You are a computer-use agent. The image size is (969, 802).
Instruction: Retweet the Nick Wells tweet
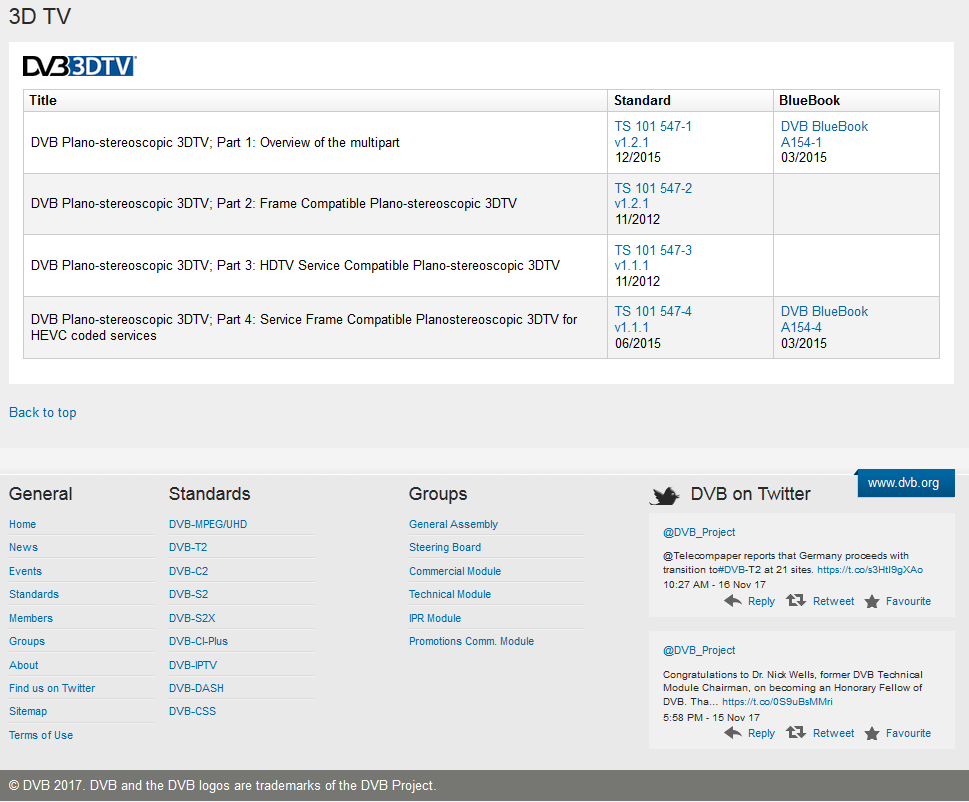pyautogui.click(x=821, y=733)
